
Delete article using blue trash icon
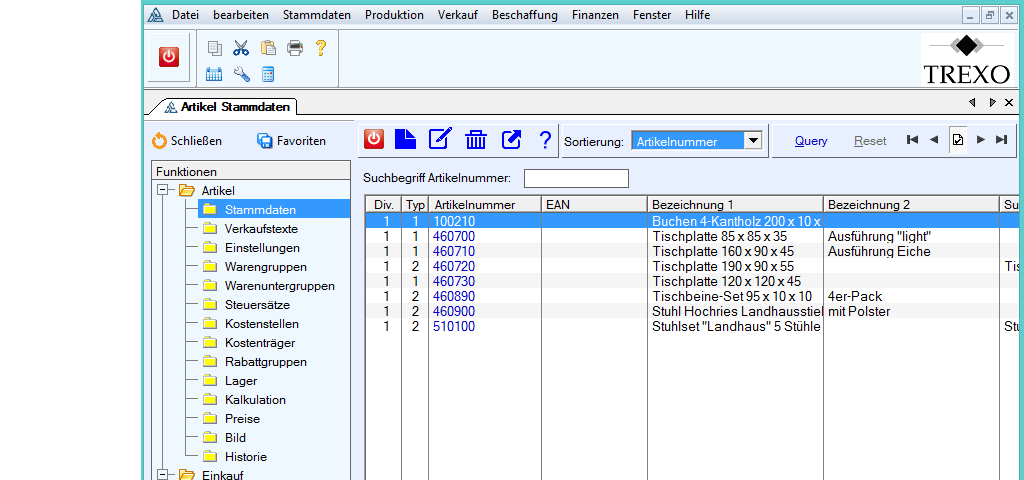pos(476,140)
